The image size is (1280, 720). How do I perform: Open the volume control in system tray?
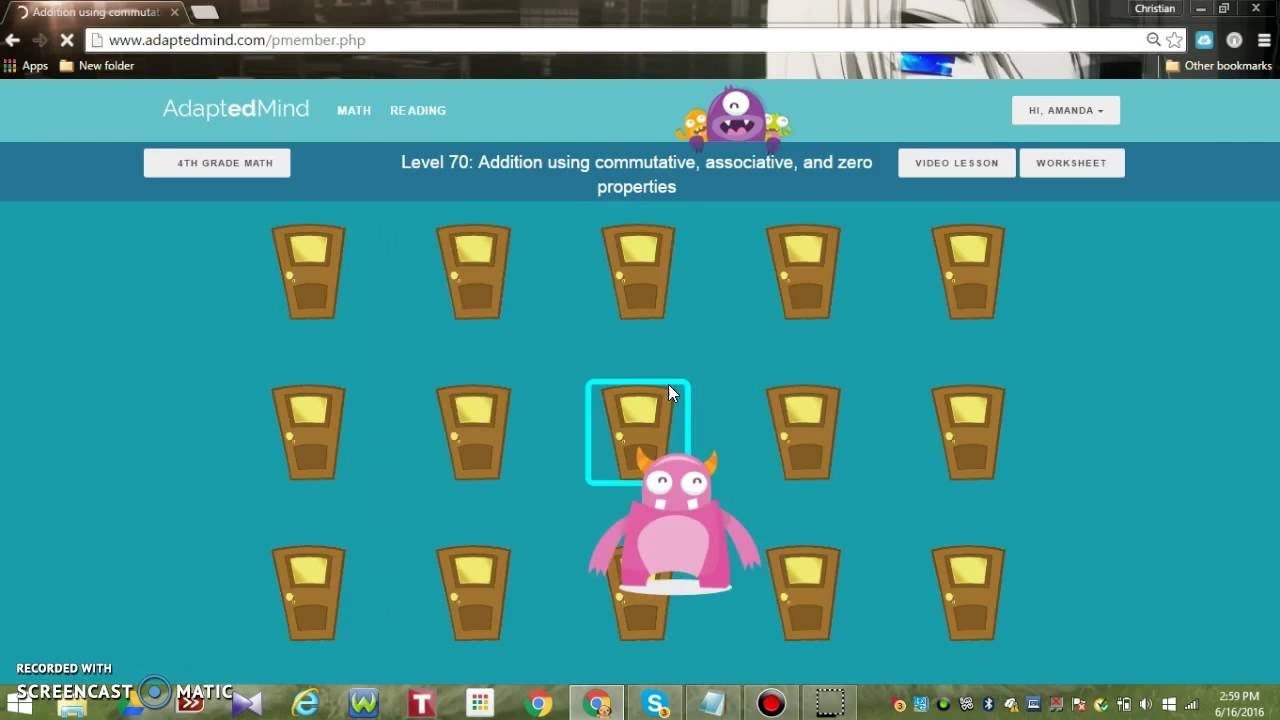tap(1146, 704)
